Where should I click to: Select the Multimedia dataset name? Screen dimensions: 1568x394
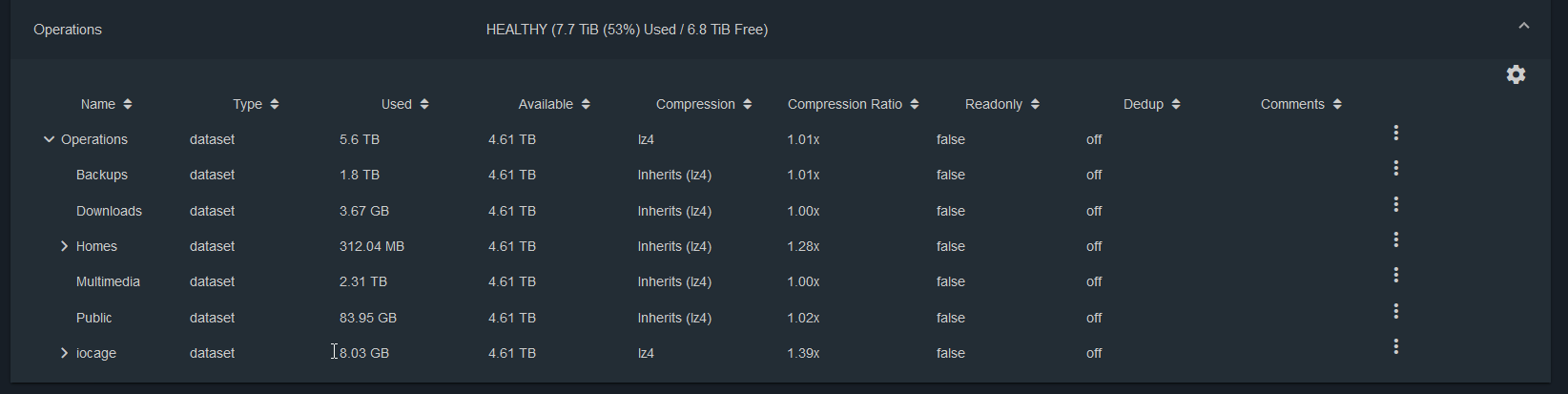[108, 281]
